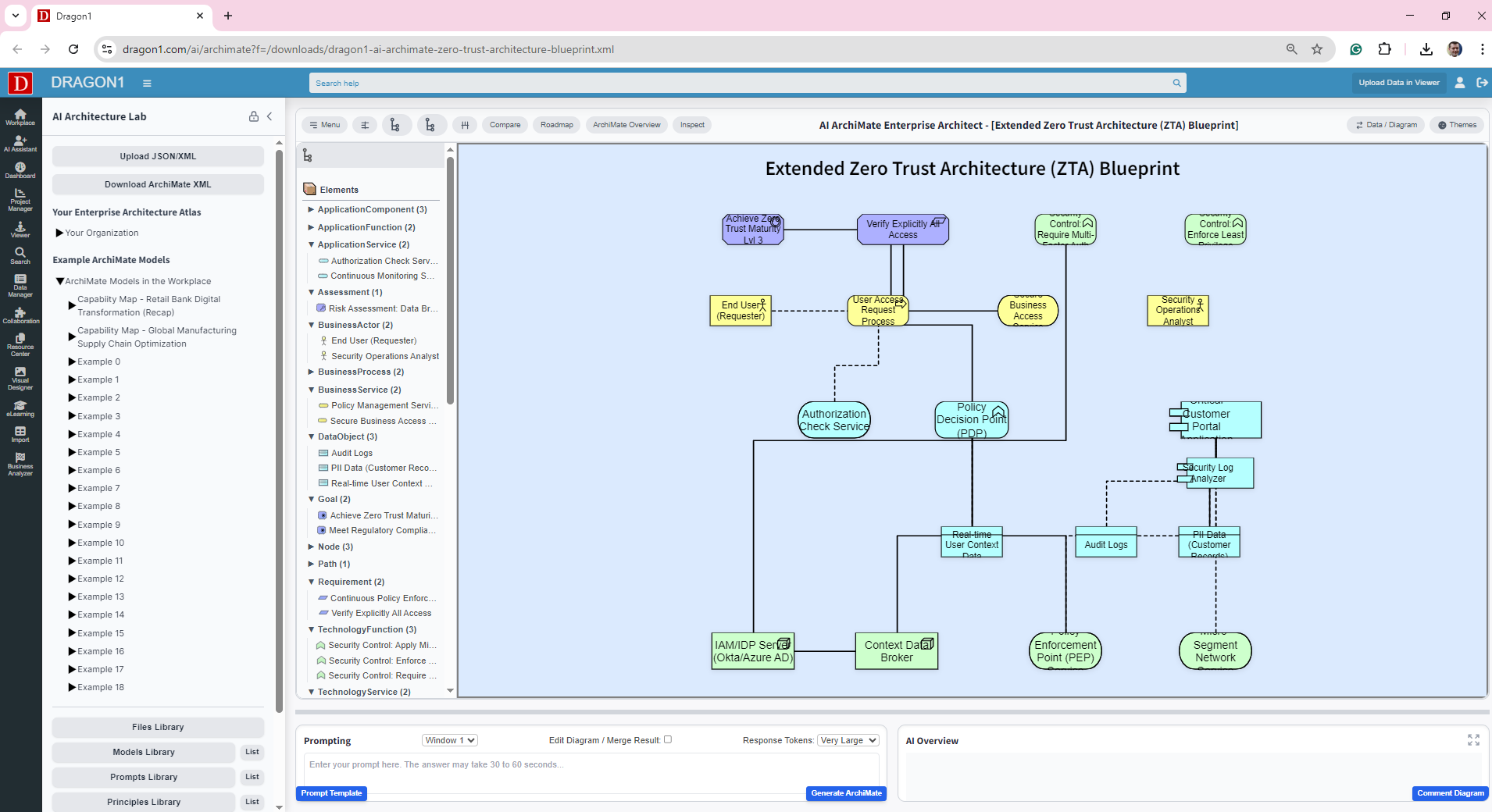Screen dimensions: 1492x812
Task: Open the Window 1 prompting dropdown
Action: pos(449,739)
